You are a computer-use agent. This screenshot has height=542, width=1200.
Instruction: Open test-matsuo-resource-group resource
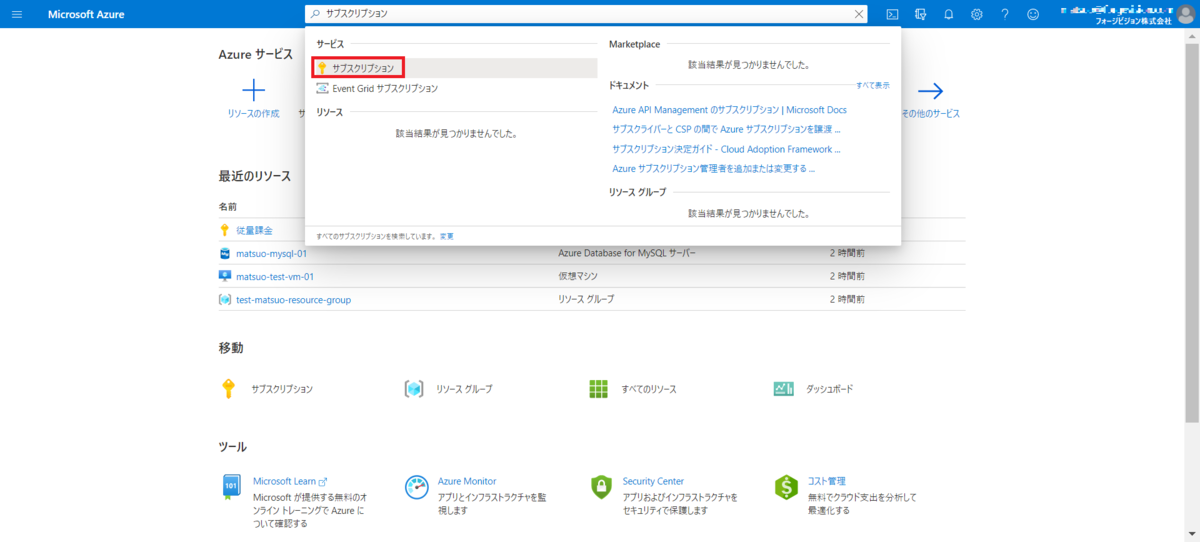[x=293, y=299]
